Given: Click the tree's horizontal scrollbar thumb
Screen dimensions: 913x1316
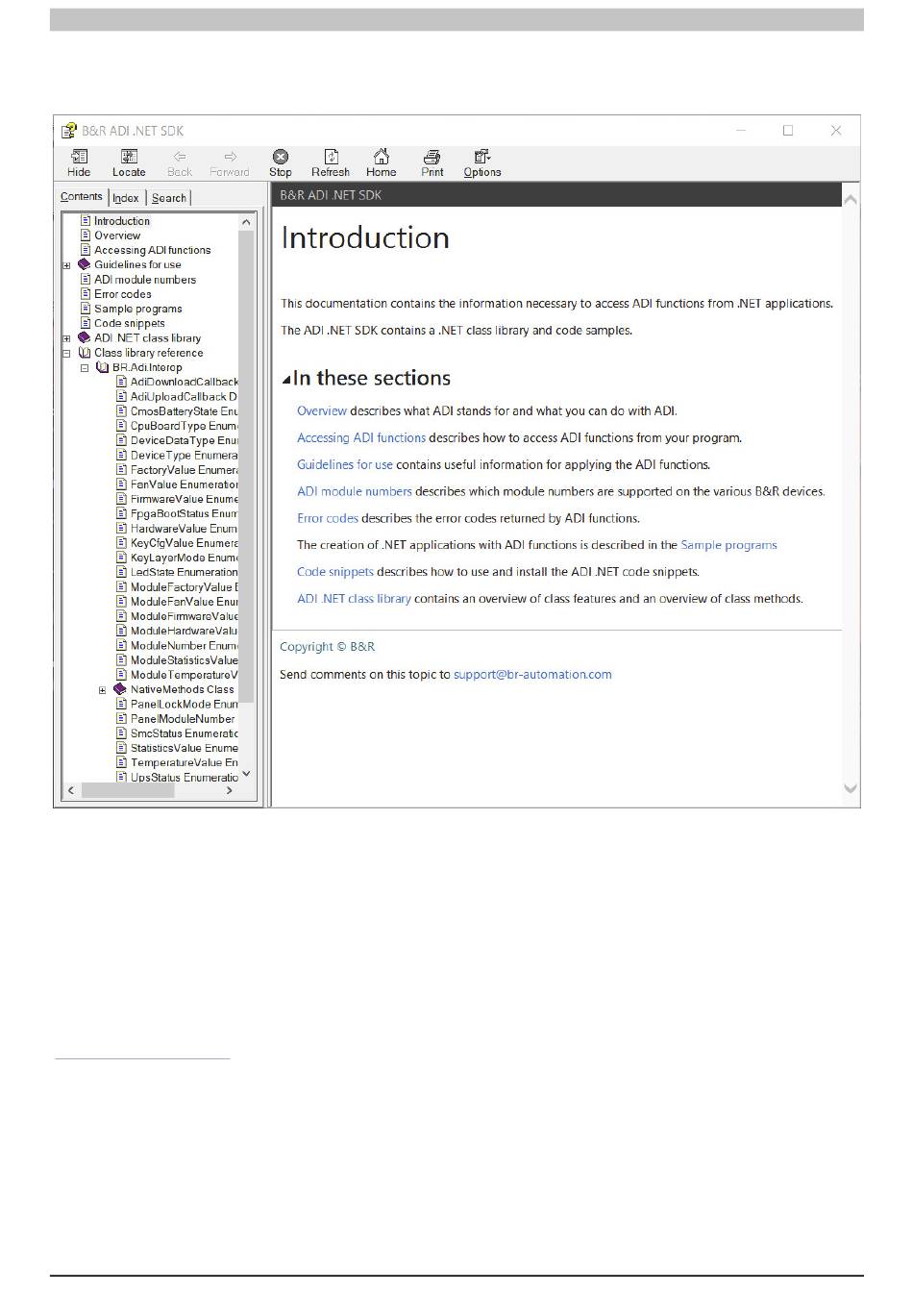Looking at the screenshot, I should pos(128,790).
